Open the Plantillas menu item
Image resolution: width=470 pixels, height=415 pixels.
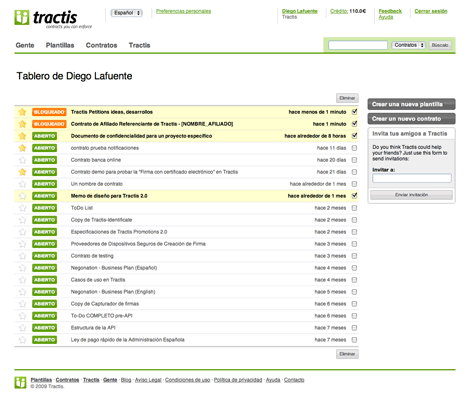tap(60, 45)
